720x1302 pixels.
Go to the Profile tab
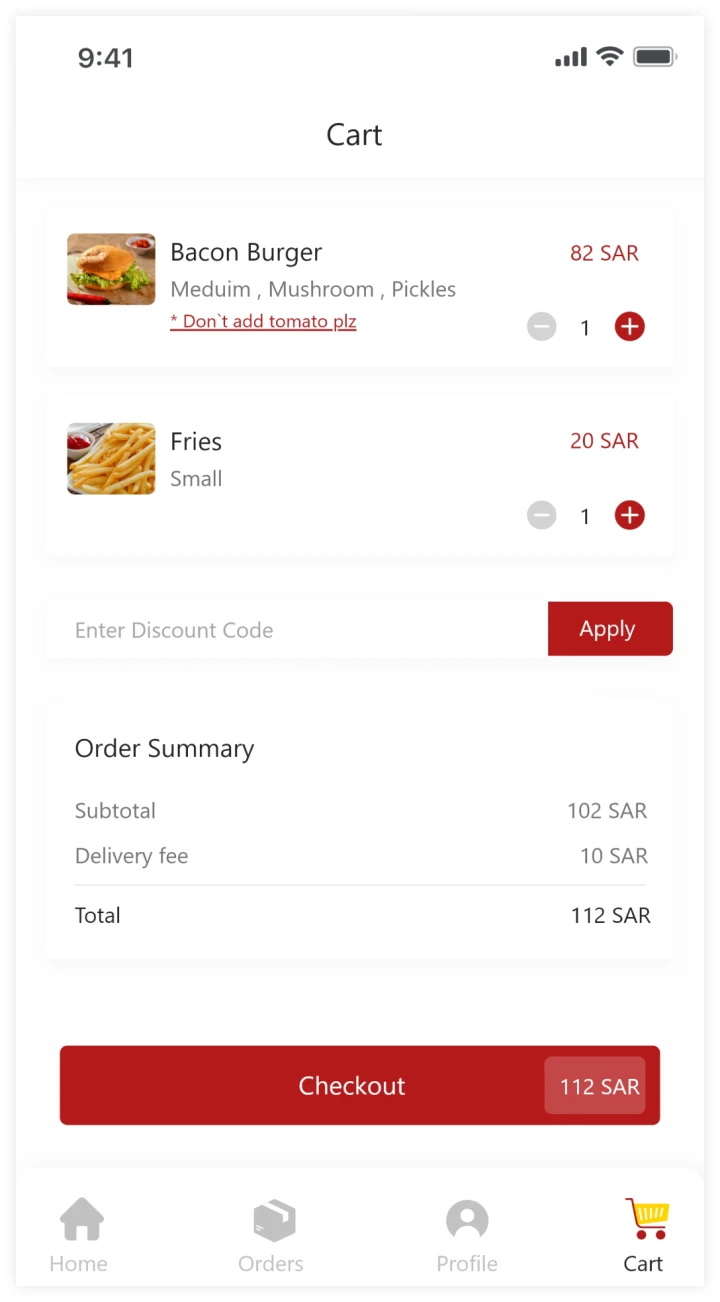[x=467, y=1236]
